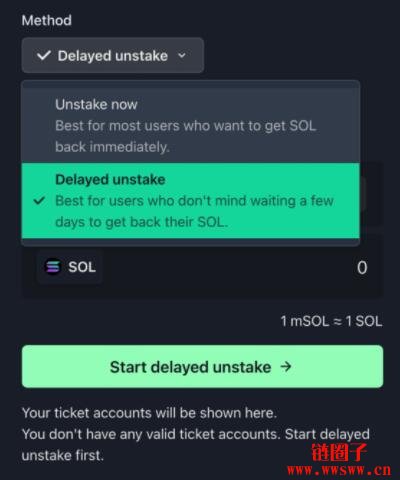Click 'Your ticket accounts will be shown here'

click(x=149, y=413)
